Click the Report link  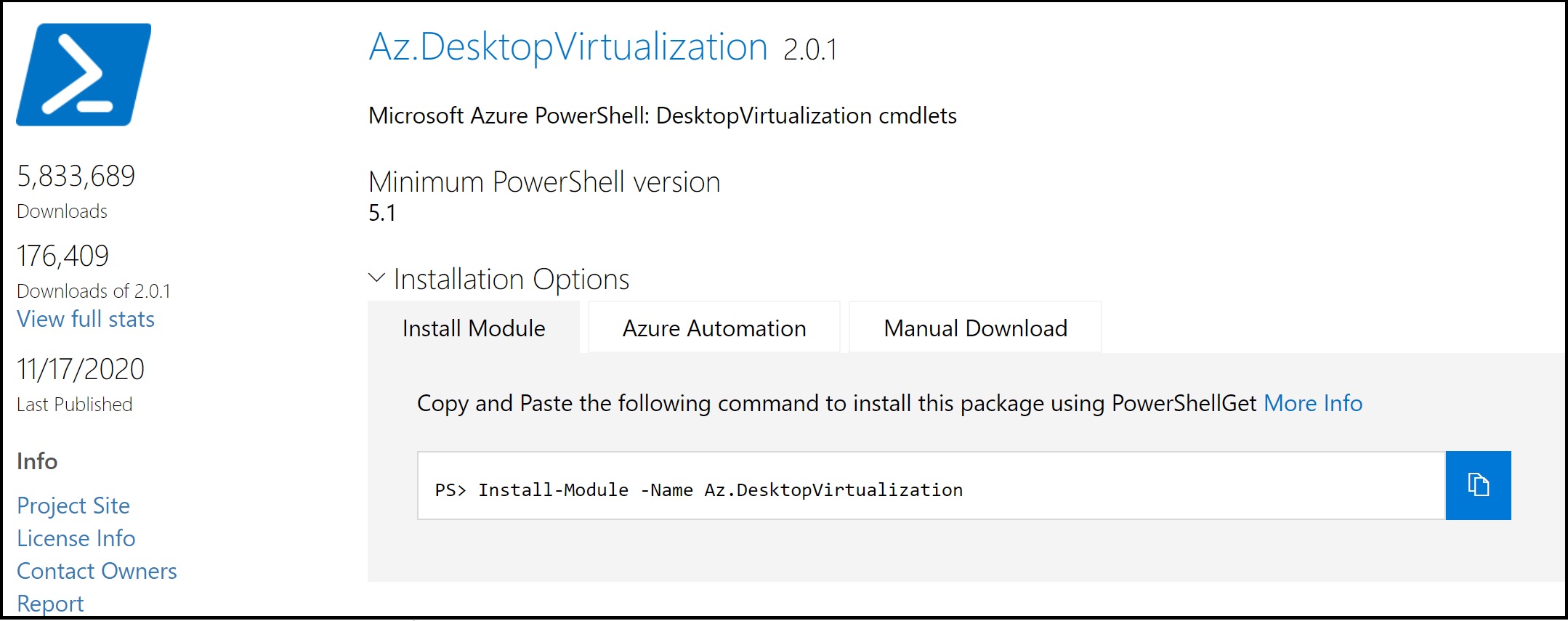point(50,604)
